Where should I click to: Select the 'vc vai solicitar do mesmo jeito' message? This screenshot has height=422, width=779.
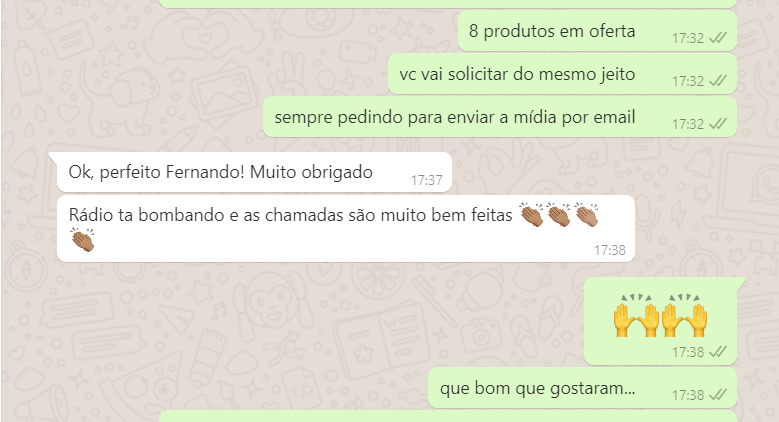click(x=562, y=74)
